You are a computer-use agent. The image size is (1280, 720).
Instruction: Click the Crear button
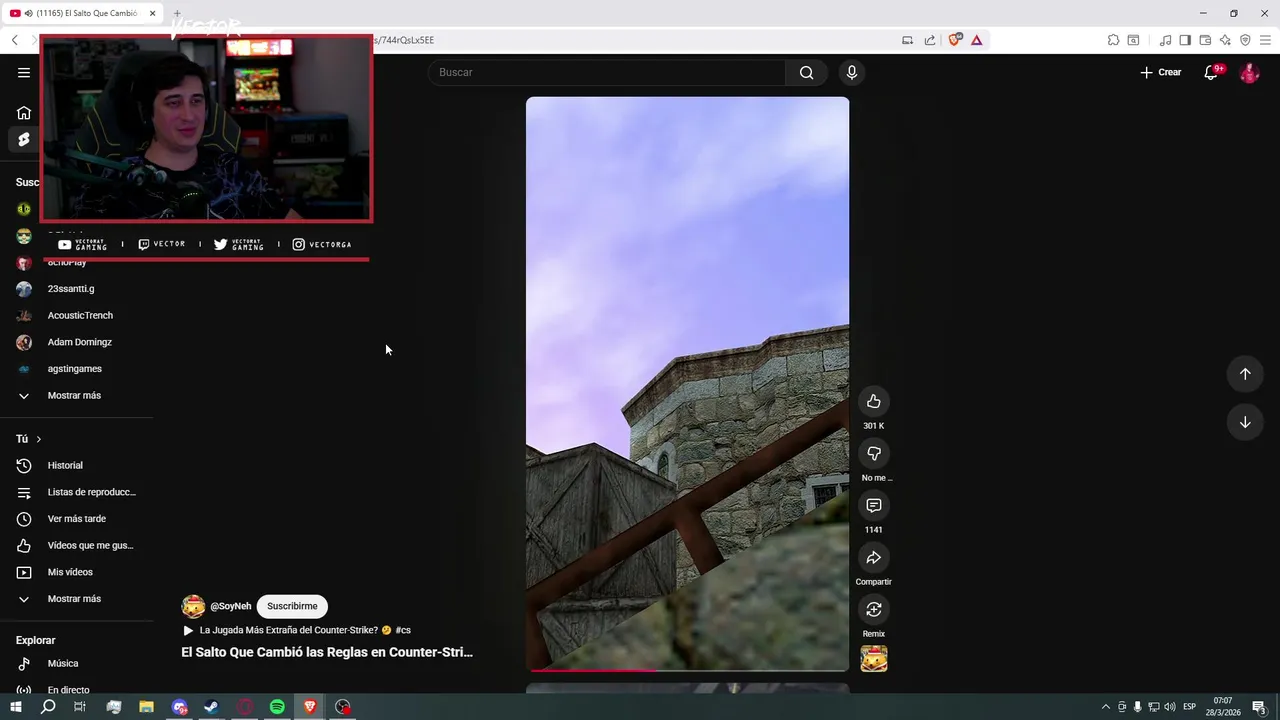coord(1161,72)
